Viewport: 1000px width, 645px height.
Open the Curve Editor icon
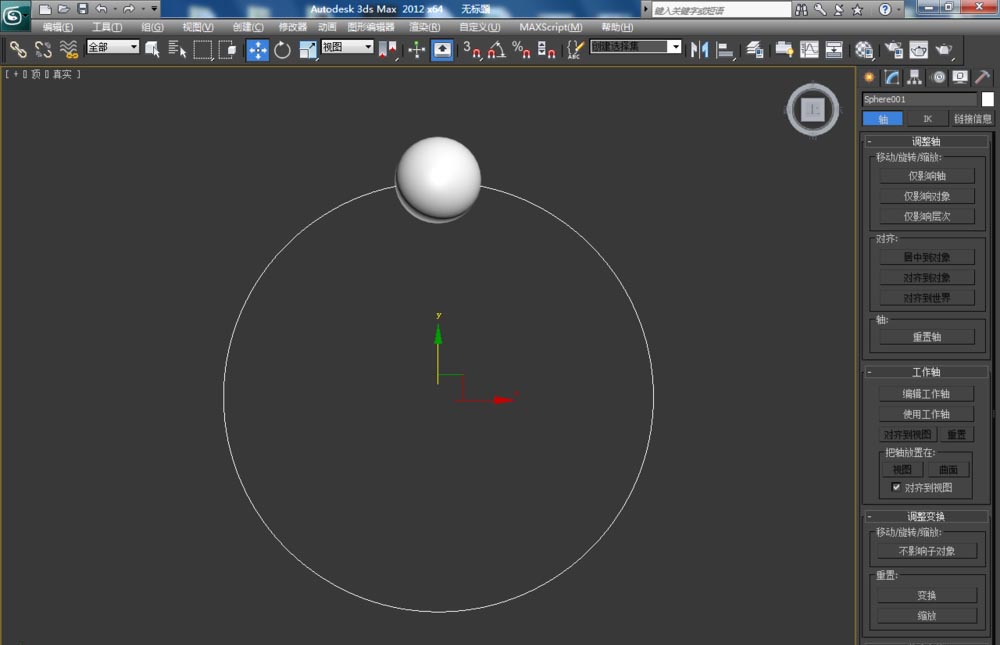click(809, 50)
